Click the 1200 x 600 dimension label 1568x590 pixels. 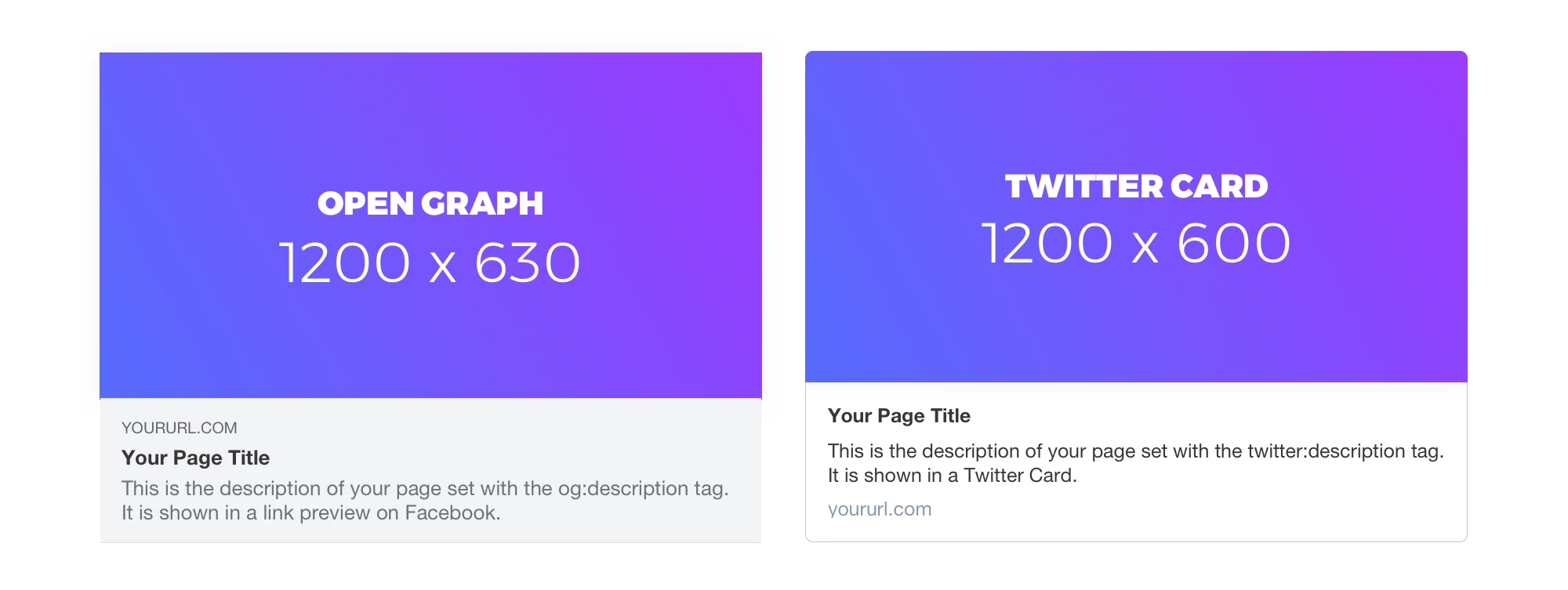point(1136,244)
